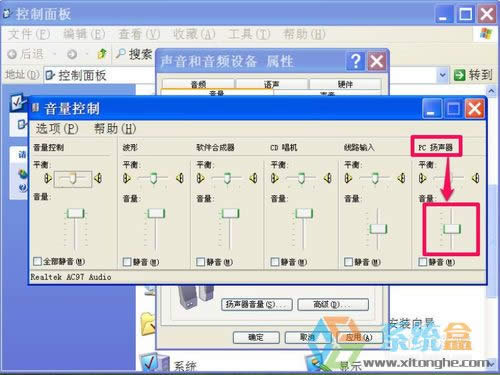This screenshot has width=500, height=375.
Task: Click 高级(D) button in sound properties
Action: 333,304
